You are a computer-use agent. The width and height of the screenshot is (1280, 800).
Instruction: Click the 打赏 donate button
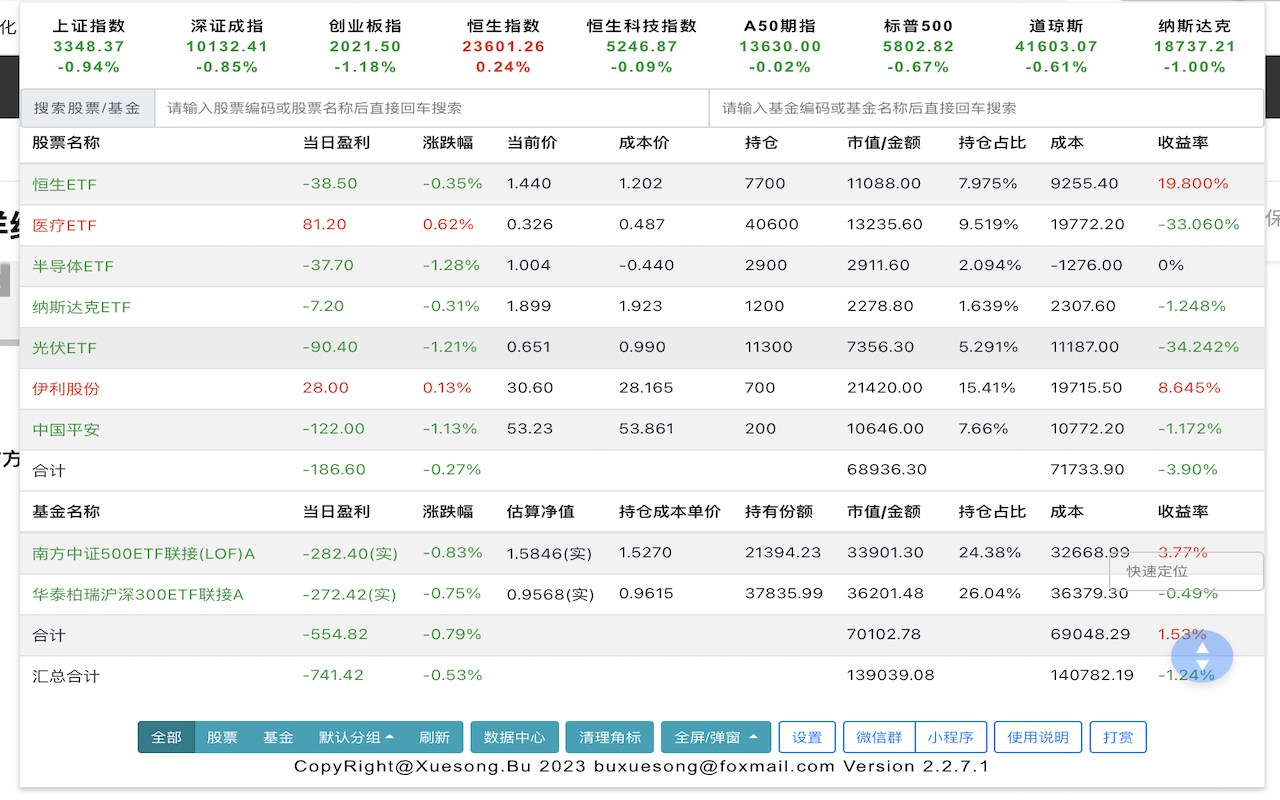[1118, 737]
